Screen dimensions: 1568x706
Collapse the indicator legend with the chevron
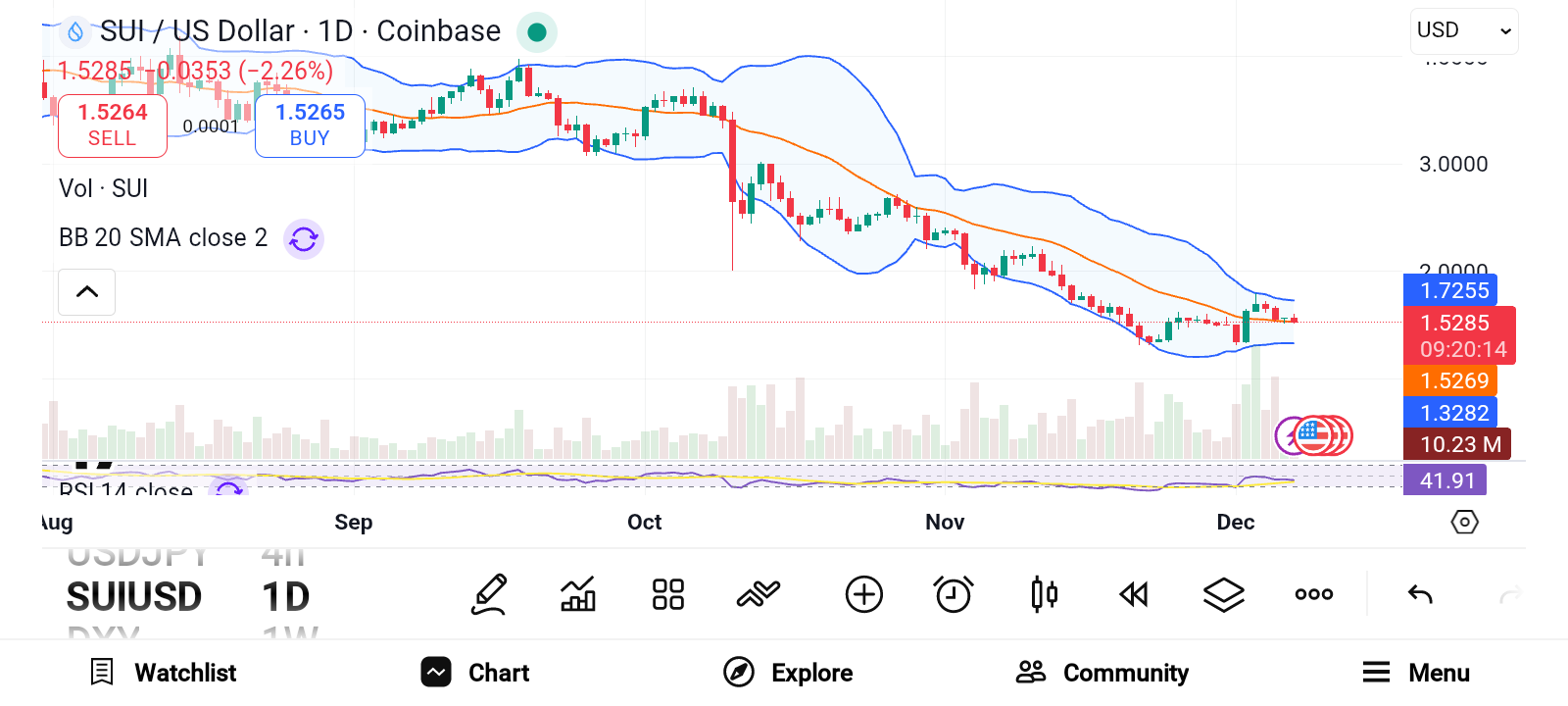click(x=86, y=292)
